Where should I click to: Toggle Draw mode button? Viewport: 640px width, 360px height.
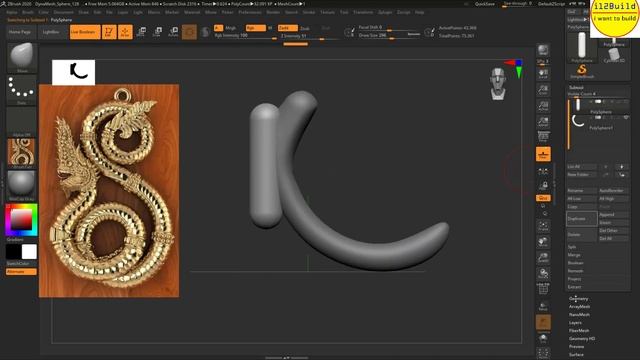tap(125, 32)
